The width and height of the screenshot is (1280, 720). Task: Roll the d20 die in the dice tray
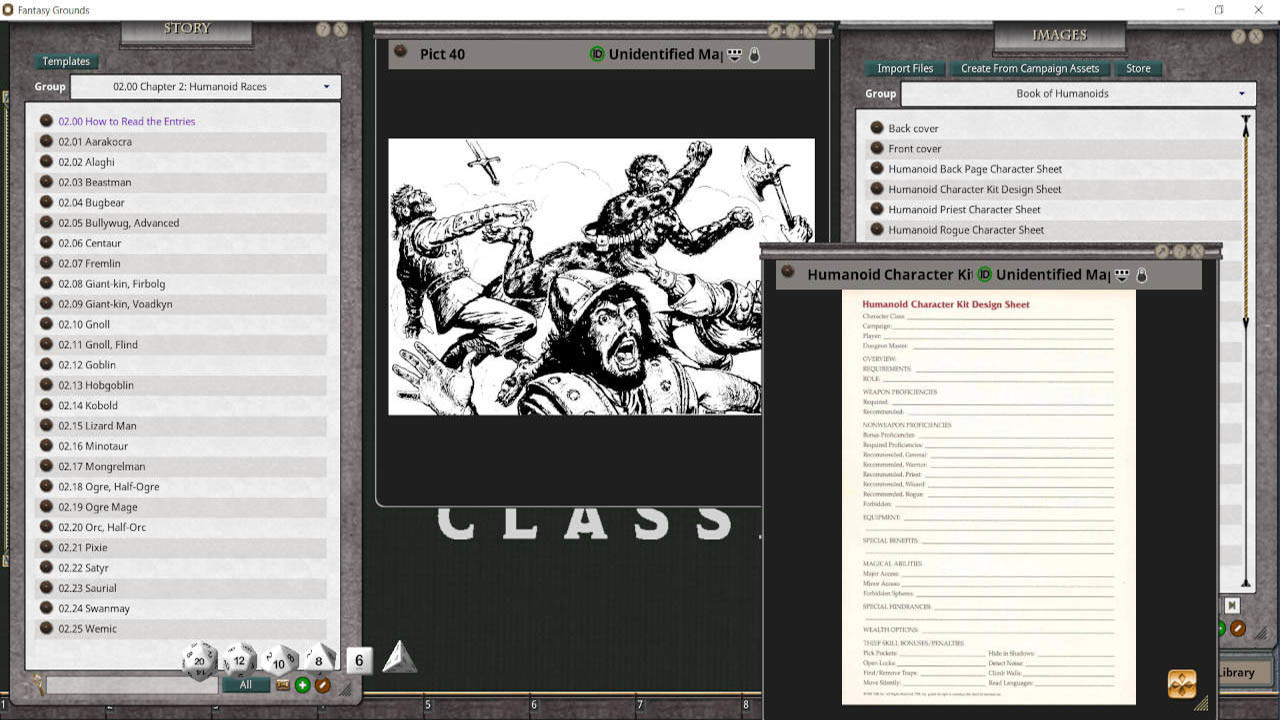coord(199,660)
